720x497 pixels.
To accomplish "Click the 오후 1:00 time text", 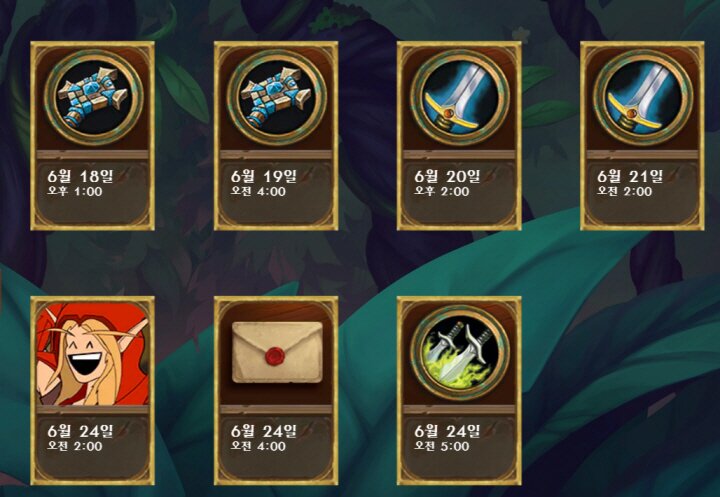I will [x=75, y=192].
